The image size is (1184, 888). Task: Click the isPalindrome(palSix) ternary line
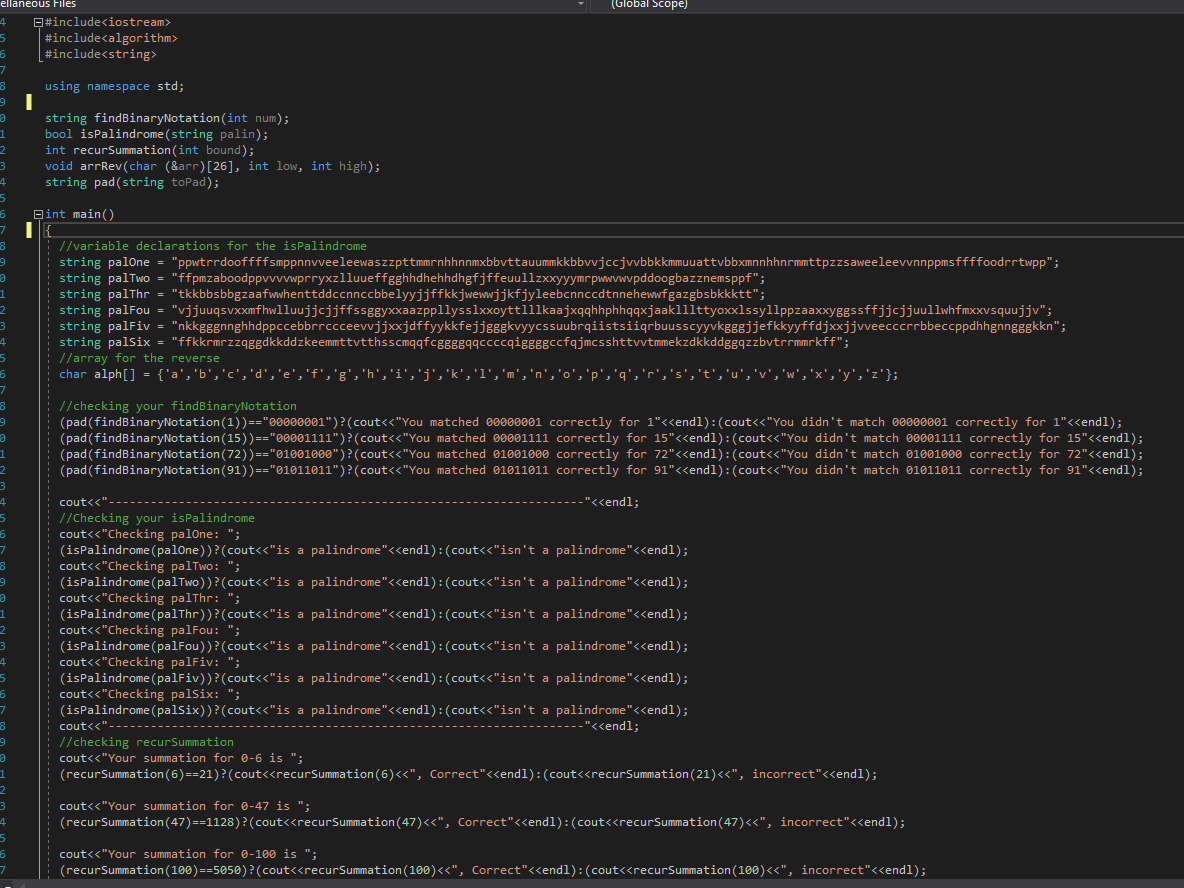[x=374, y=711]
